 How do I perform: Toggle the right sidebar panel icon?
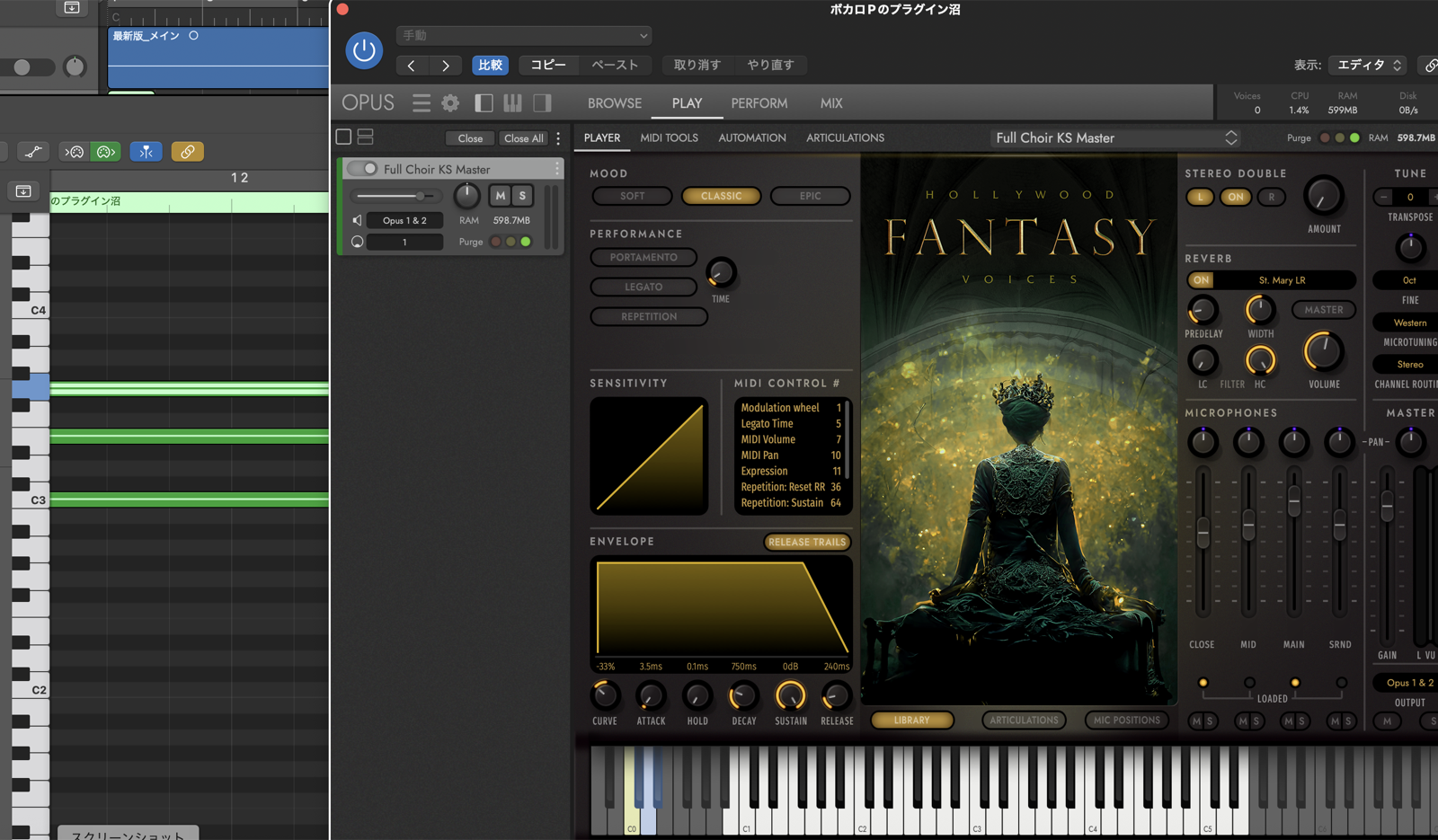point(542,103)
